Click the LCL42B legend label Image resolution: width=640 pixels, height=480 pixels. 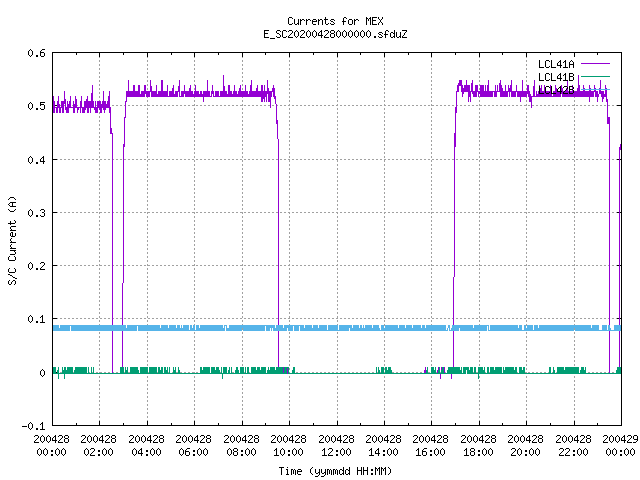point(556,90)
